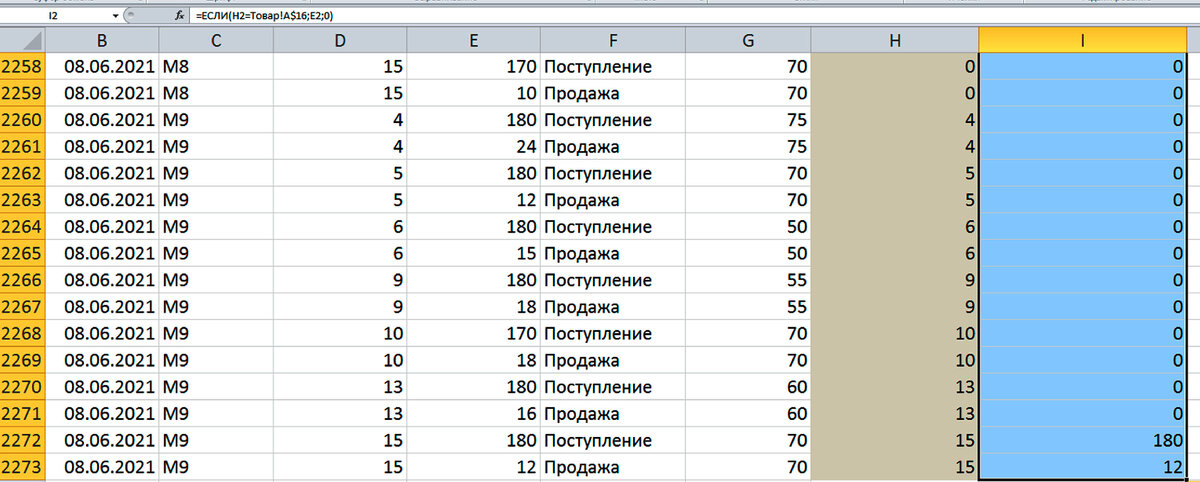Select row header 2270
1200x482 pixels.
coord(22,387)
